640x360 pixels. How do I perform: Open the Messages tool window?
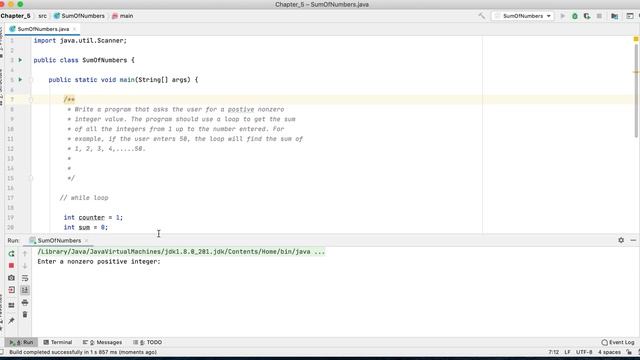click(102, 342)
